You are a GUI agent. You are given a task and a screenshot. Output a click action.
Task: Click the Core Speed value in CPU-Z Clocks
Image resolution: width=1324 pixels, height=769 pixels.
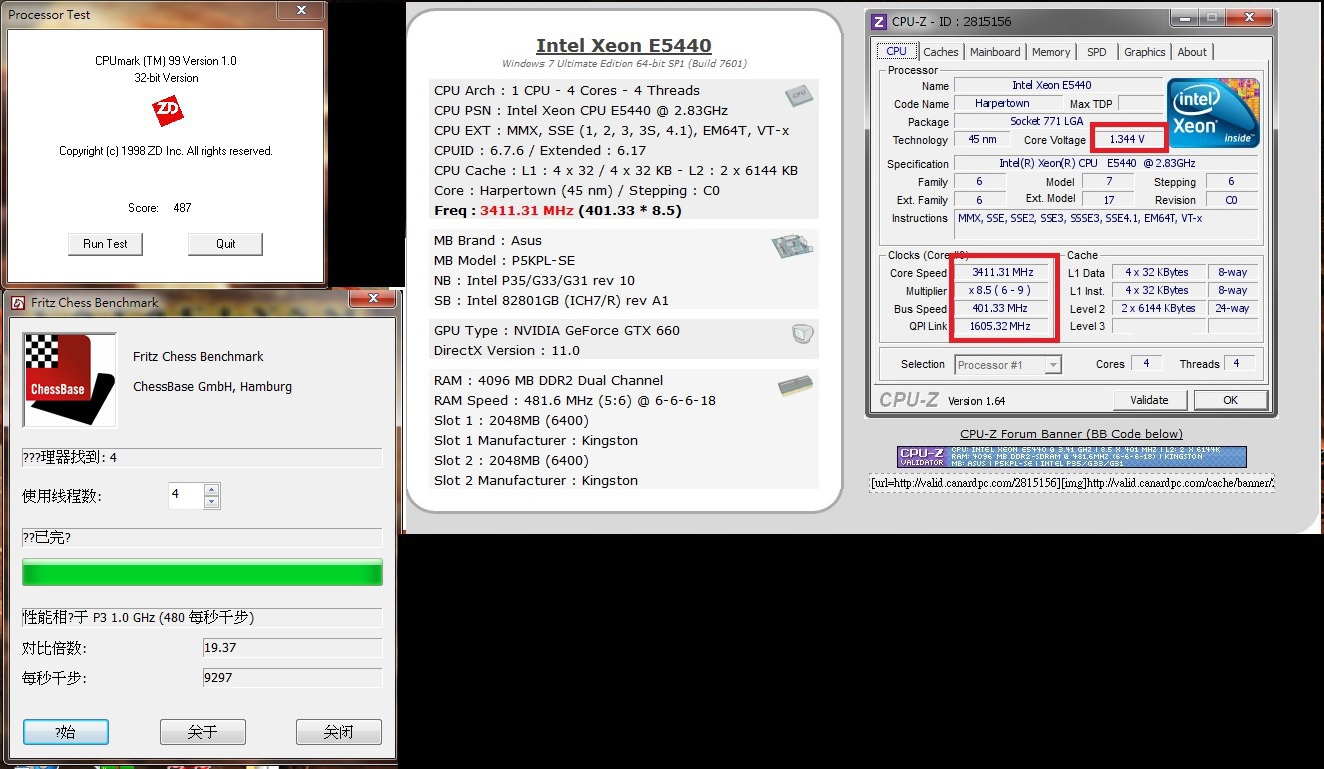[x=1001, y=272]
